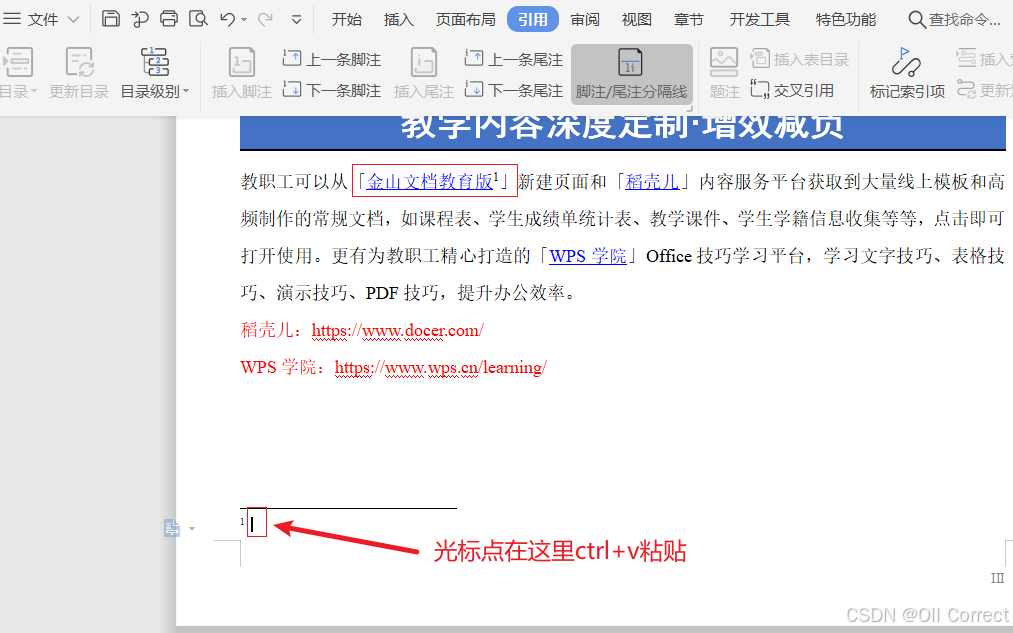Open the 金山文档教育版 hyperlink
This screenshot has height=633, width=1013.
(x=430, y=182)
